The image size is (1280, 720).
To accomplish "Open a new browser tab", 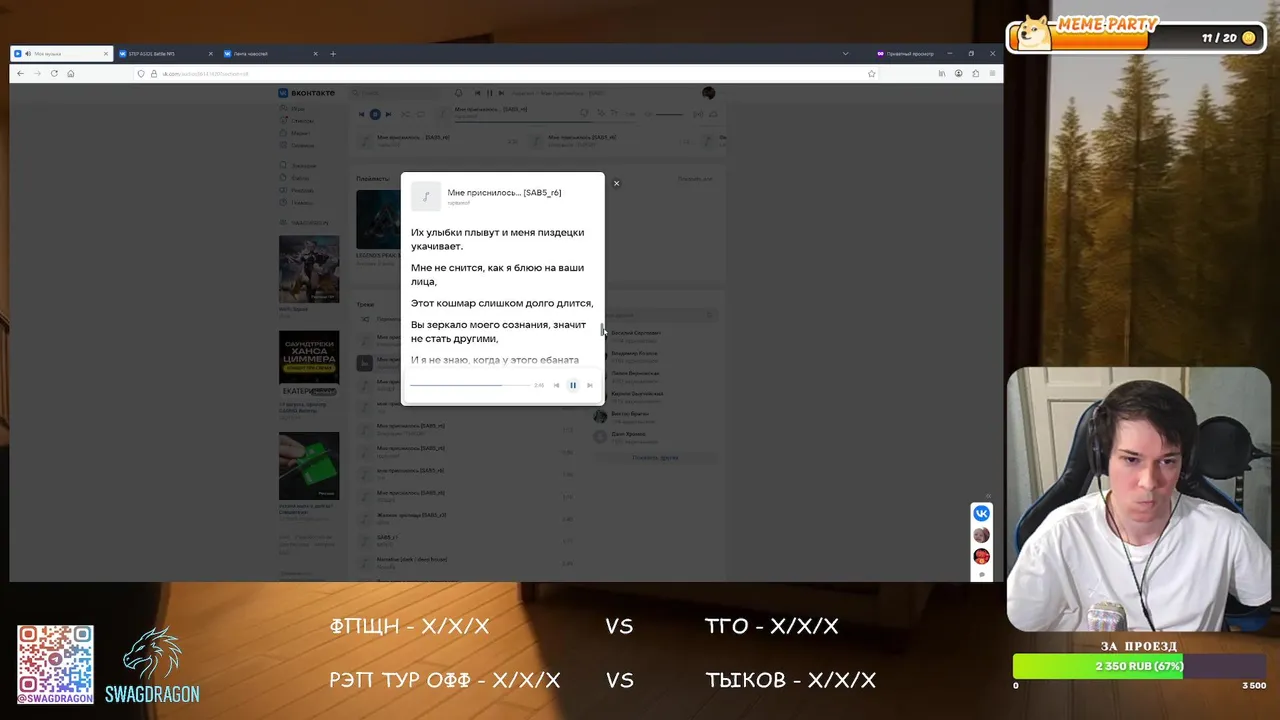I will click(x=333, y=53).
